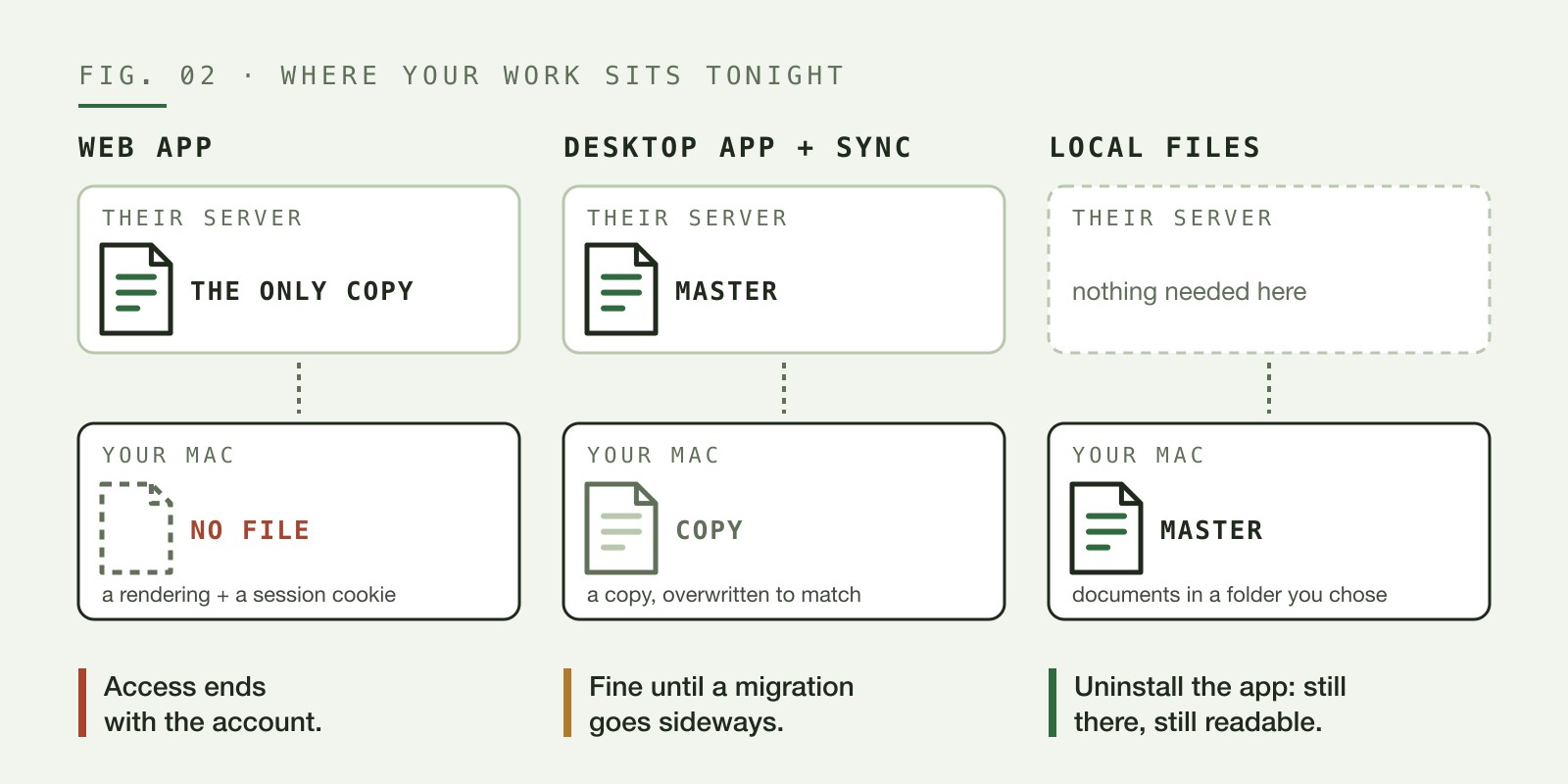Click 'documents in a folder you chose' caption
The height and width of the screenshot is (784, 1568).
(x=1230, y=595)
